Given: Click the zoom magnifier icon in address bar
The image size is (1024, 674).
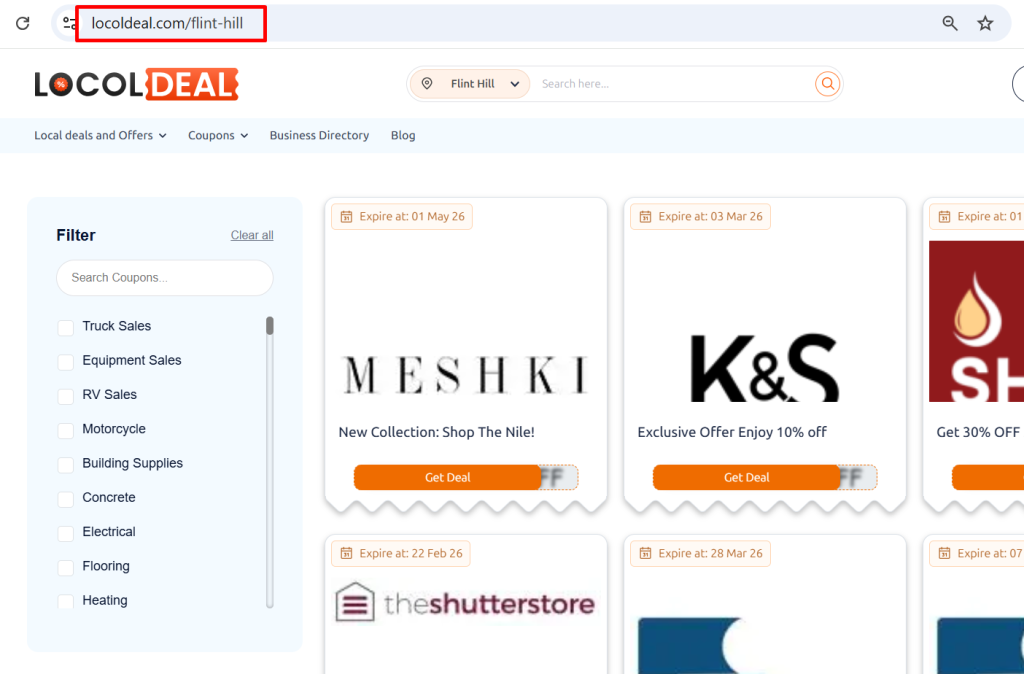Looking at the screenshot, I should [950, 23].
